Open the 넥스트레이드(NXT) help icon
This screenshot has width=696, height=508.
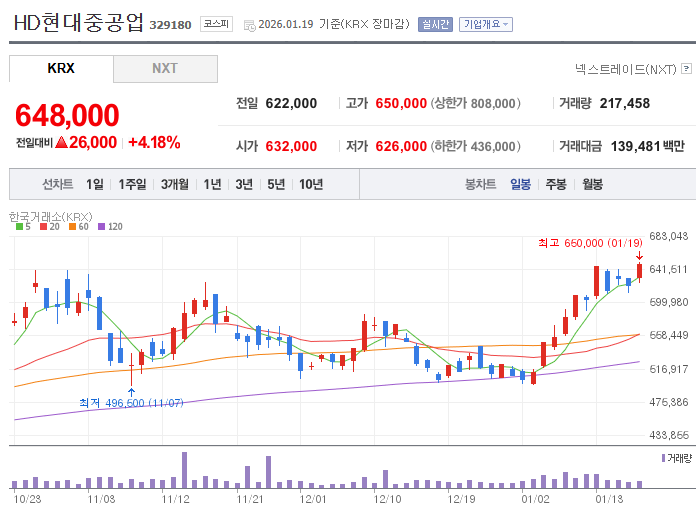pyautogui.click(x=686, y=68)
